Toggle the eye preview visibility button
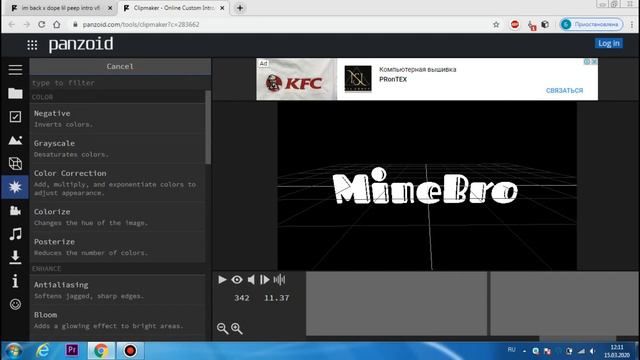Viewport: 640px width, 360px height. [x=237, y=280]
